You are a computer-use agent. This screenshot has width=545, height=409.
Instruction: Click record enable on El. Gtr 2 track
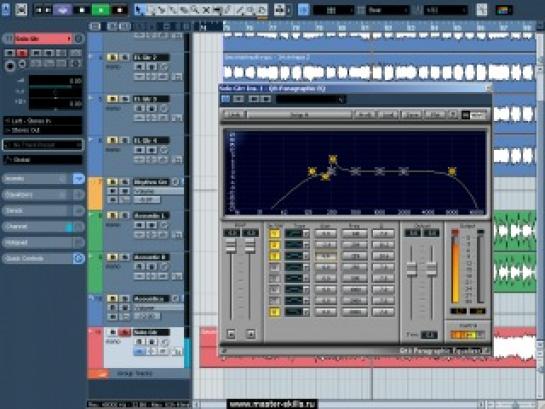(x=140, y=66)
